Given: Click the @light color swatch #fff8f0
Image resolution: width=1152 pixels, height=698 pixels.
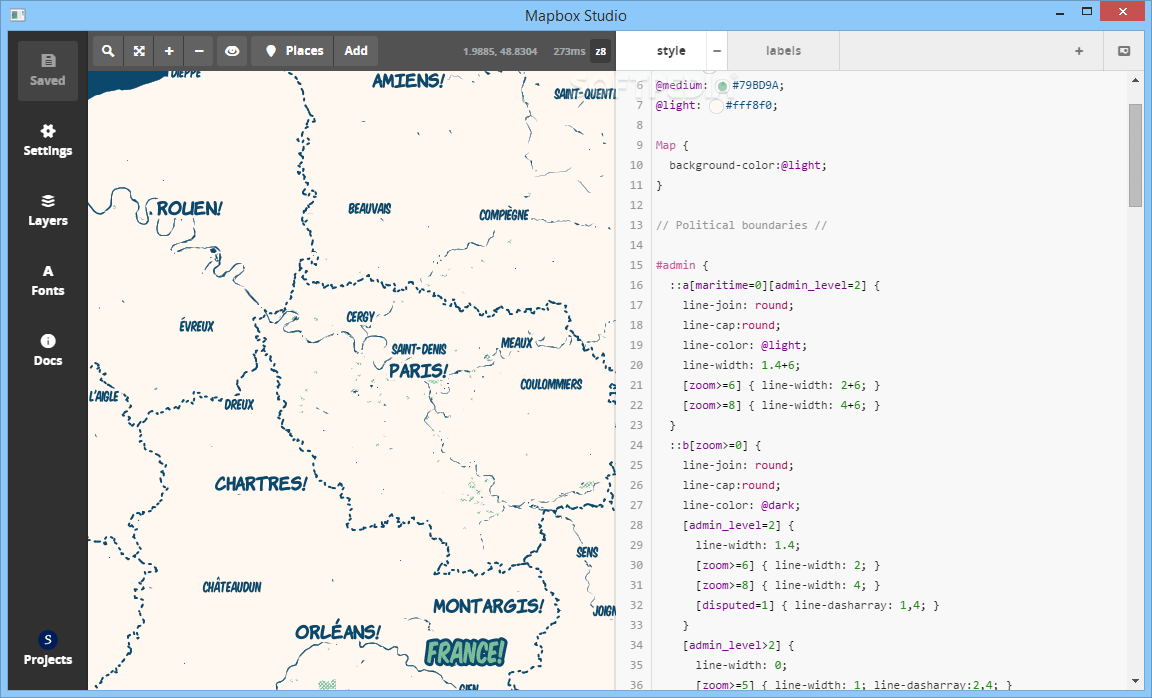Looking at the screenshot, I should pyautogui.click(x=716, y=106).
